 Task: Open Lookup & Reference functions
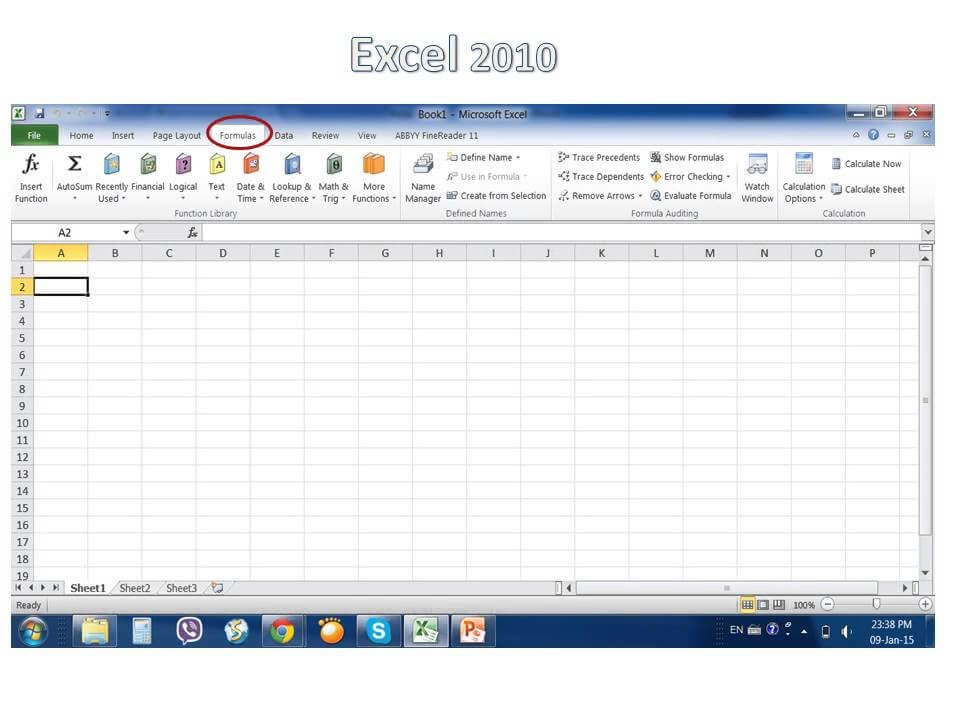pyautogui.click(x=292, y=178)
